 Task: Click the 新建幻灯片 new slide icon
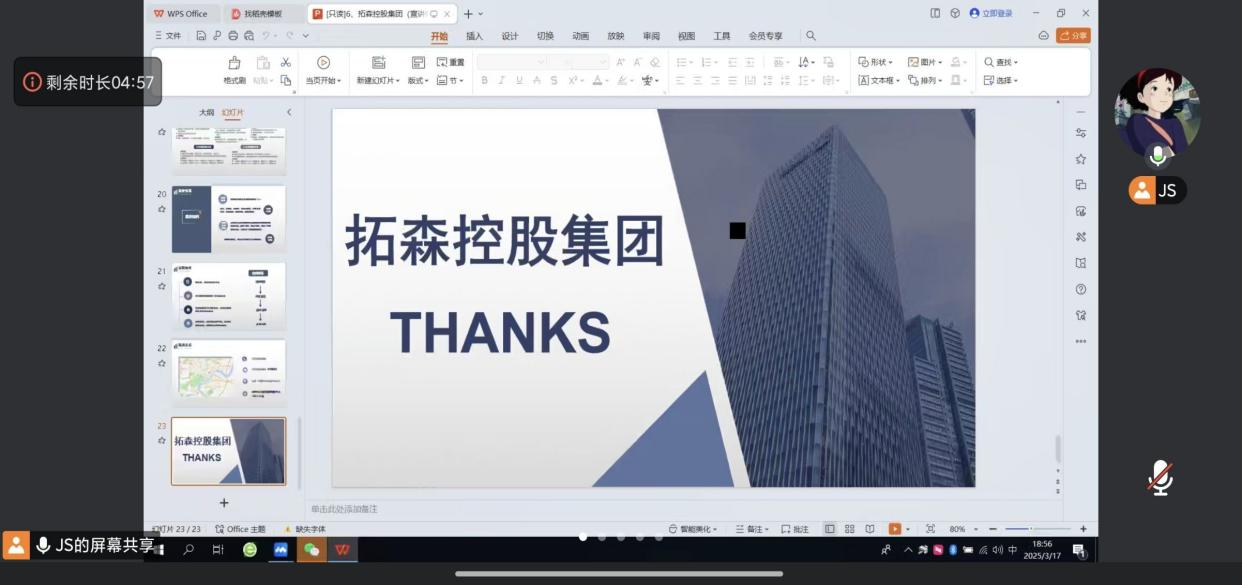click(378, 63)
